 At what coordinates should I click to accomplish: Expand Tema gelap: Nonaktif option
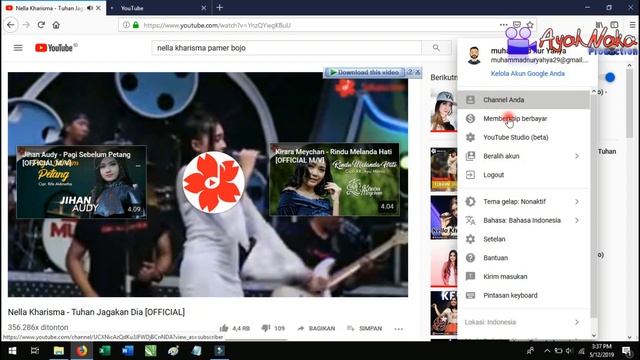click(x=524, y=201)
